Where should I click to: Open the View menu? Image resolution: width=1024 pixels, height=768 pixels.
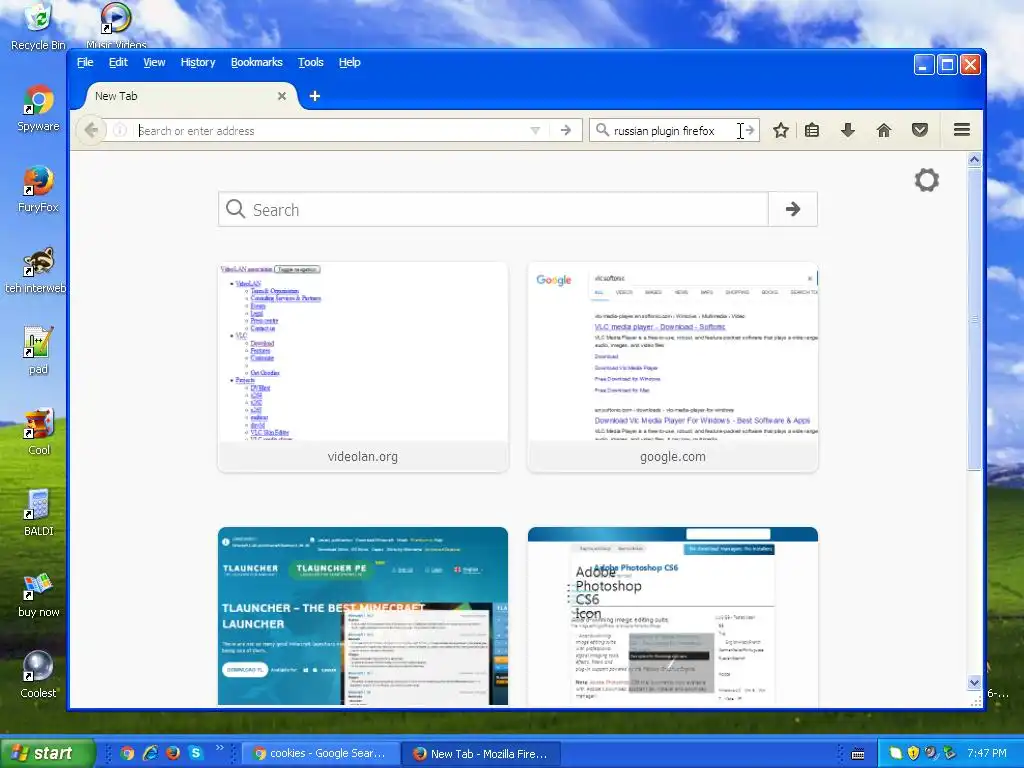154,62
